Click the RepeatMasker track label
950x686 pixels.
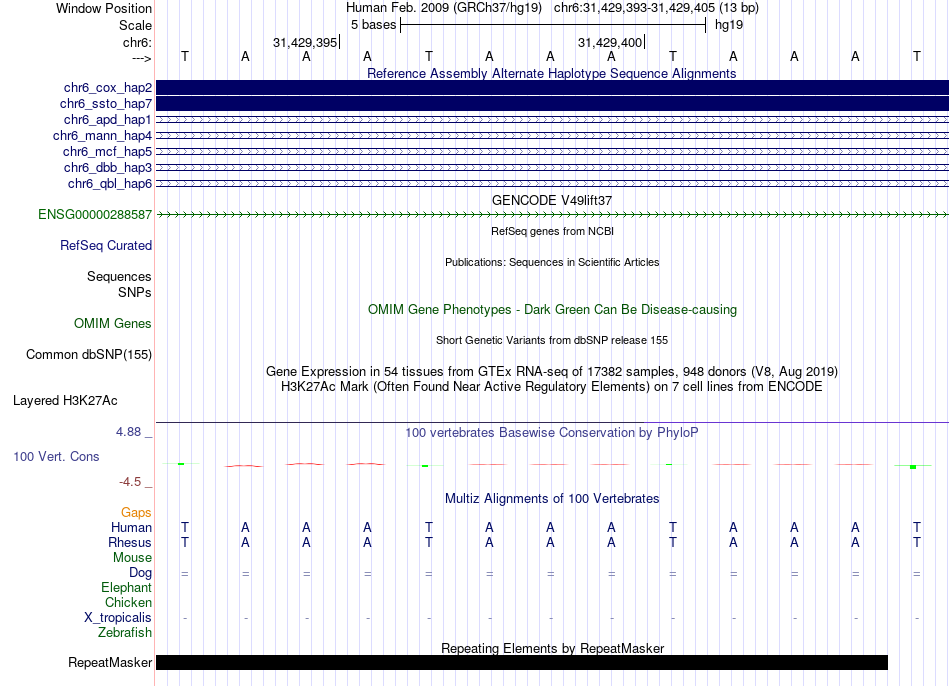(110, 662)
